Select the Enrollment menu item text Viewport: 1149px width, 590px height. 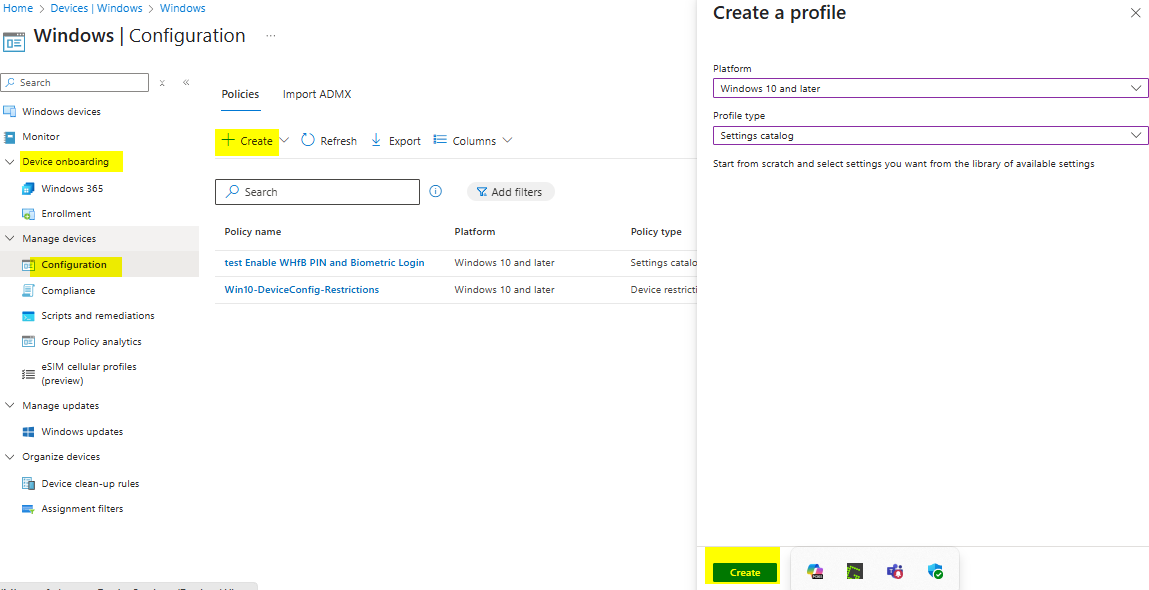[x=67, y=214]
